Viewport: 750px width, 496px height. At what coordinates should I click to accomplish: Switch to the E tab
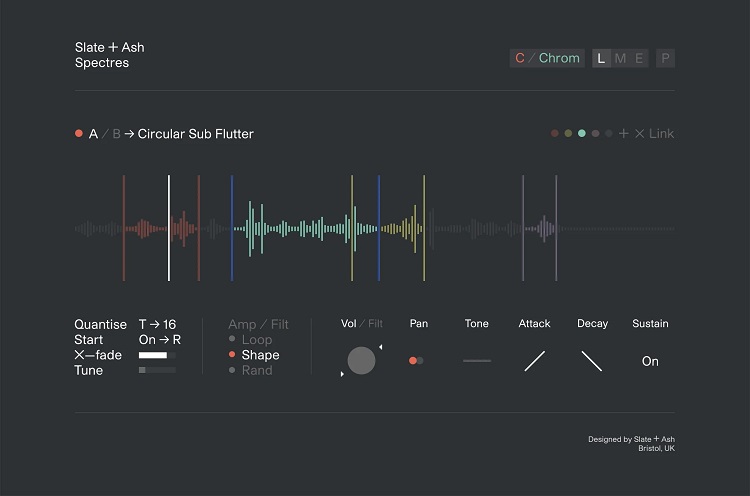pos(638,58)
